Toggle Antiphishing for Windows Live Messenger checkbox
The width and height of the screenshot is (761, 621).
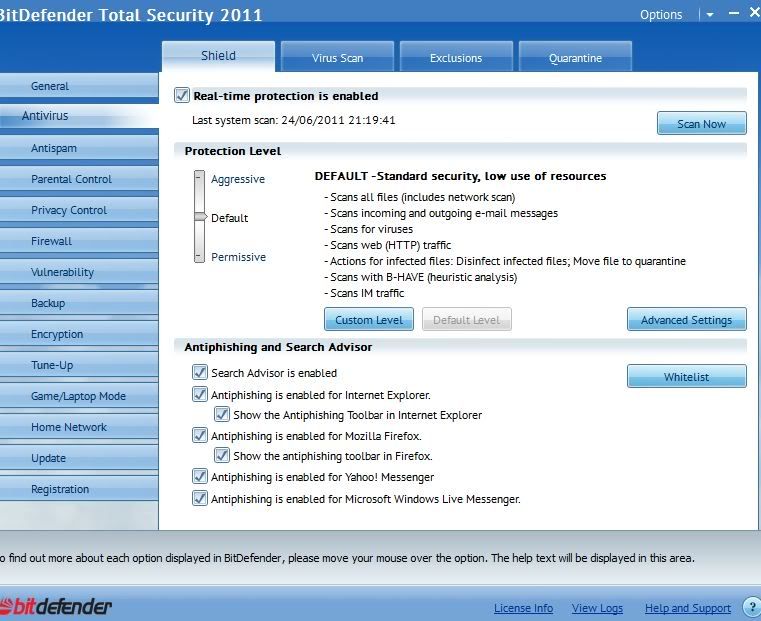coord(200,498)
